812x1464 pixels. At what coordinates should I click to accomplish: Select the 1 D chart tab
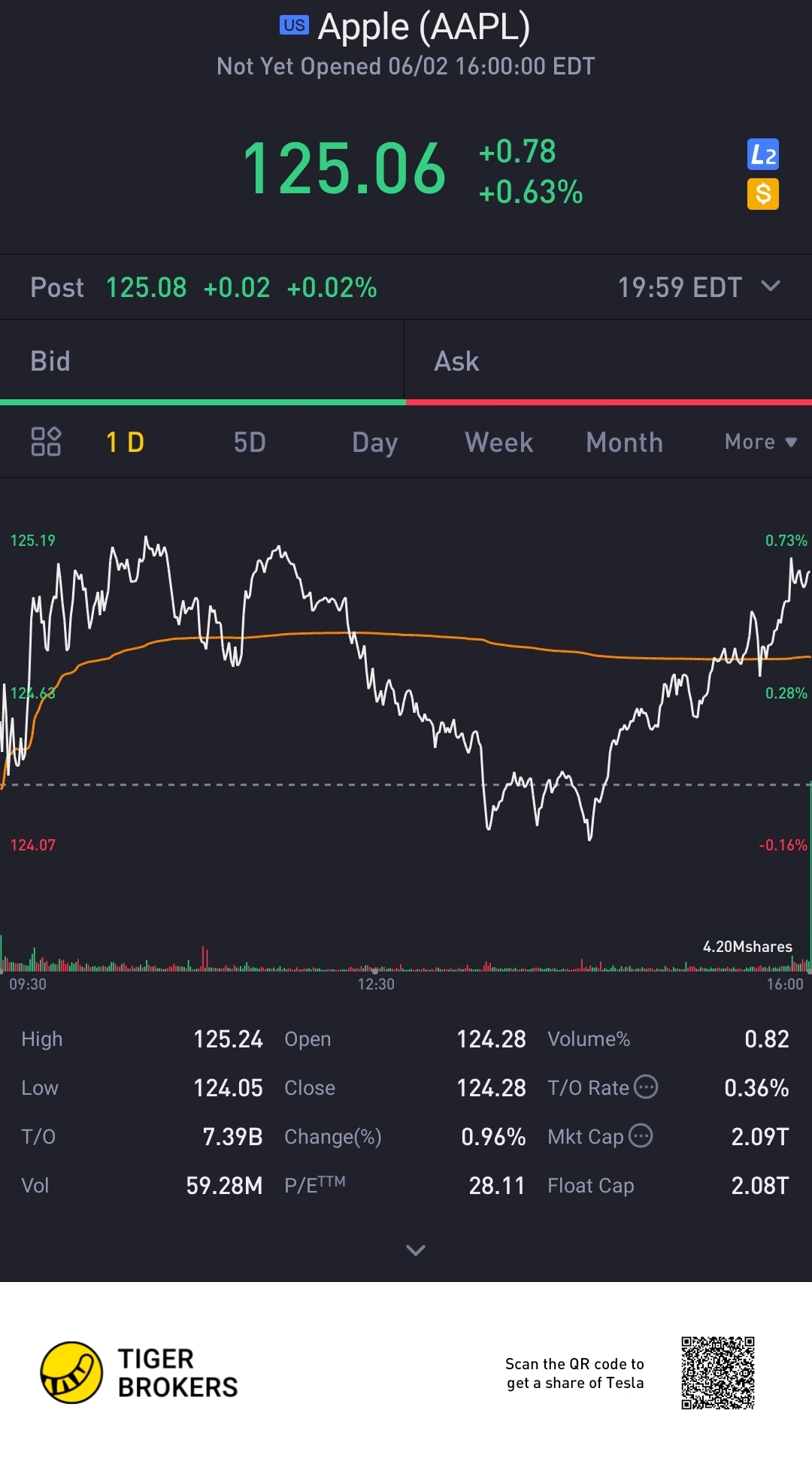pyautogui.click(x=125, y=442)
